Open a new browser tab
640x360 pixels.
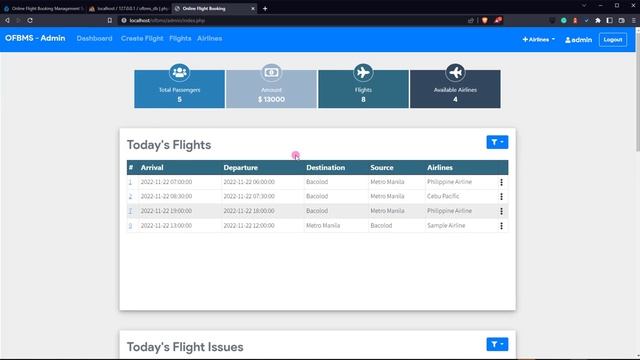click(x=265, y=9)
